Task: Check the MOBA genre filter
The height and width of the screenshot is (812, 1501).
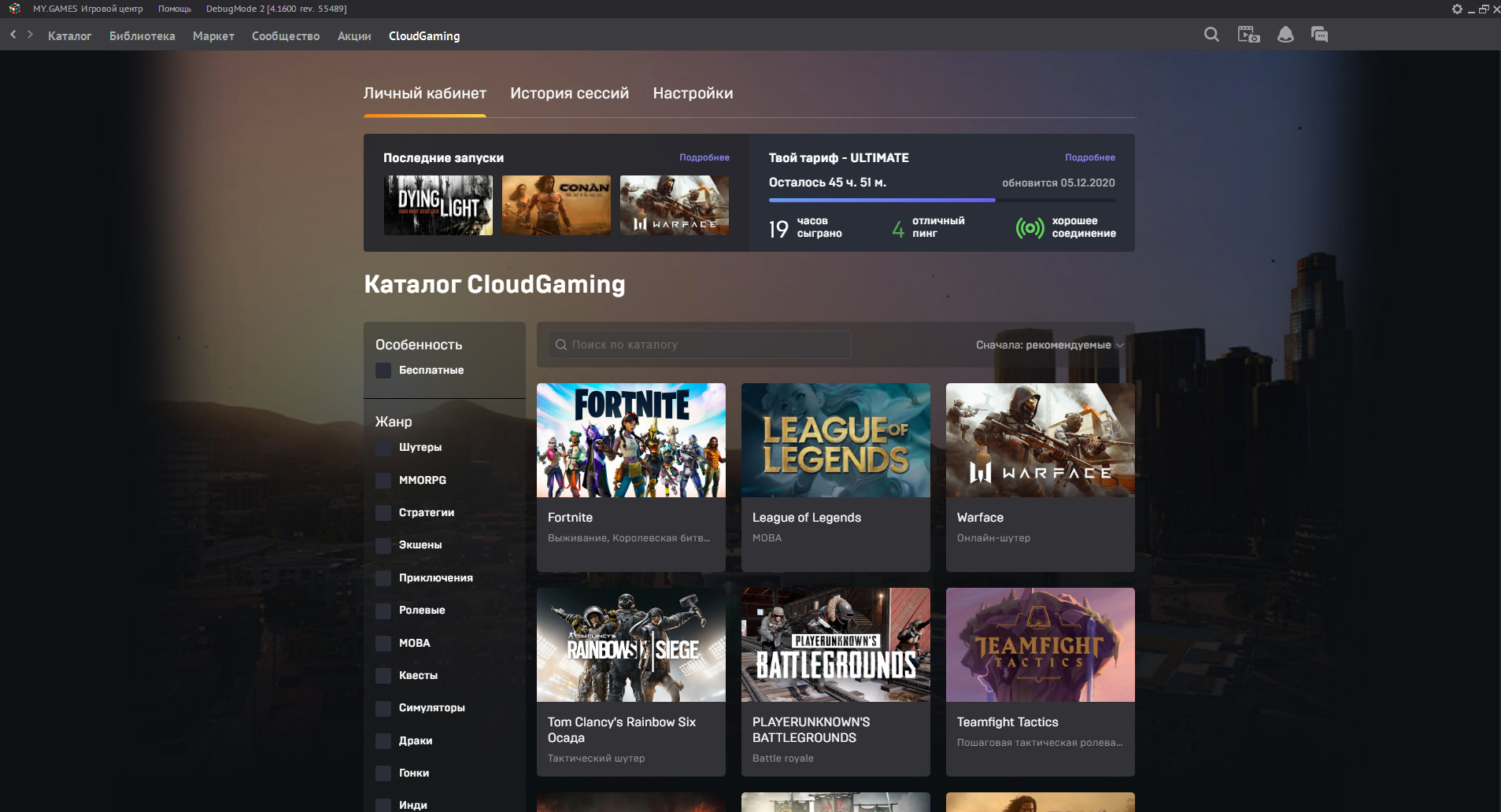Action: pyautogui.click(x=383, y=644)
